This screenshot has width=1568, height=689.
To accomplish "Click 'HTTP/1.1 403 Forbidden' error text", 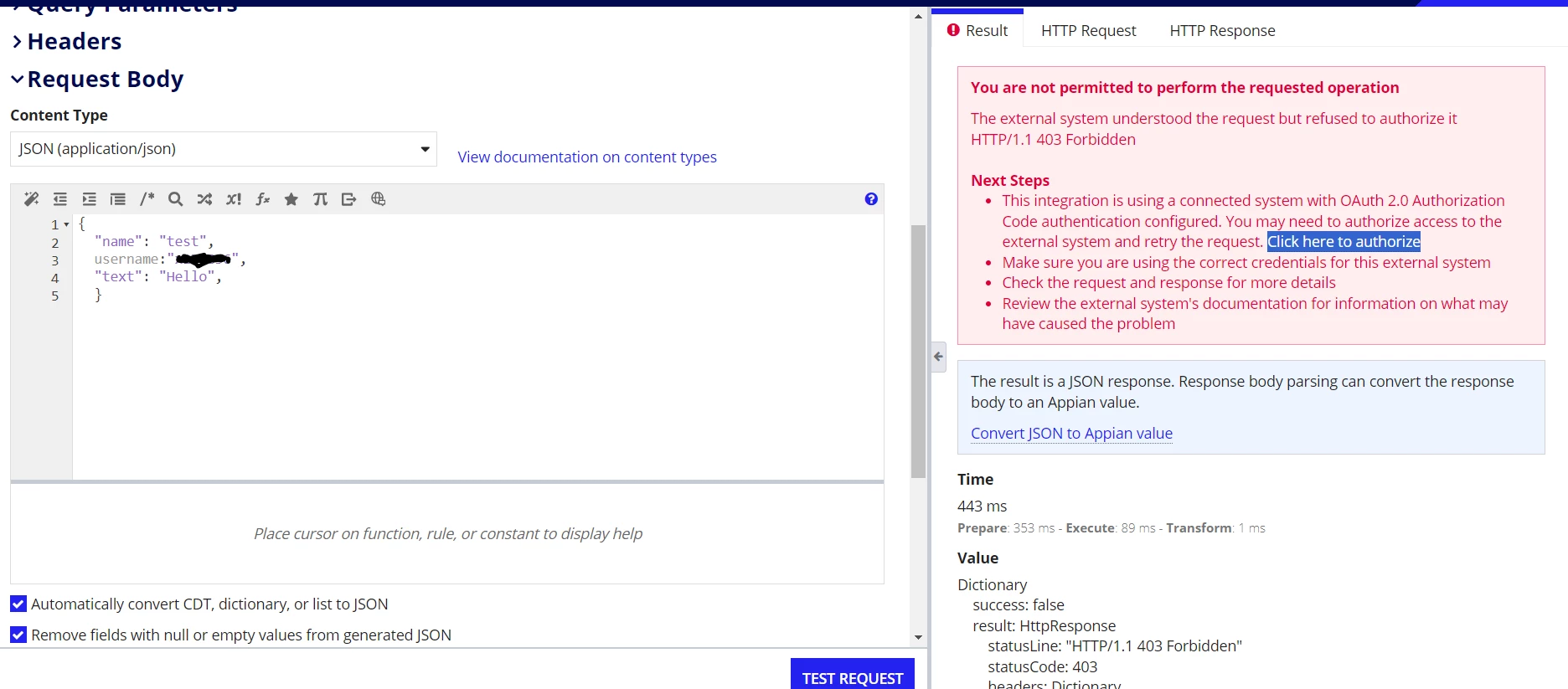I will [x=1053, y=139].
